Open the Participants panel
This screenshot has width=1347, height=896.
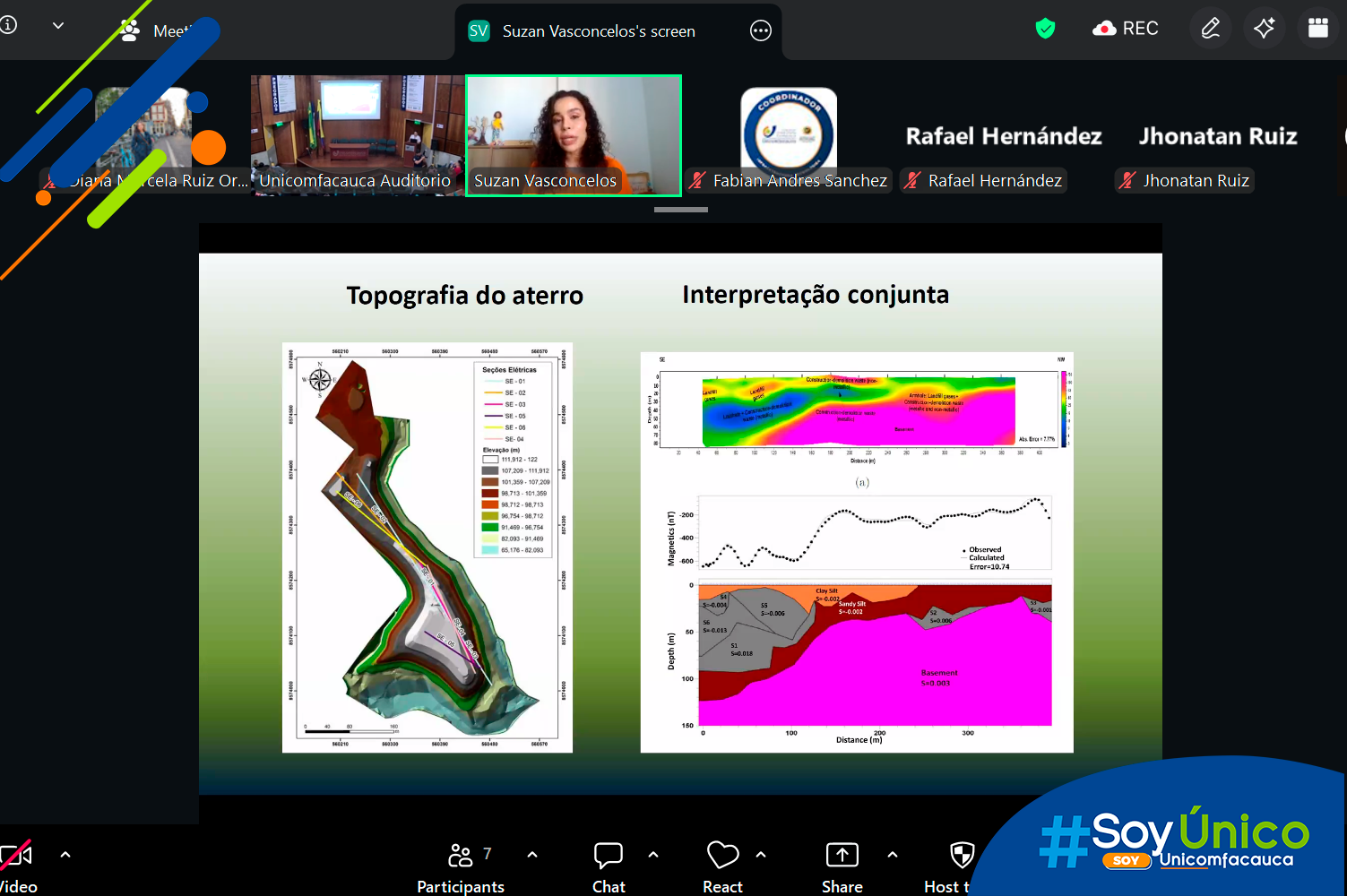click(x=461, y=867)
